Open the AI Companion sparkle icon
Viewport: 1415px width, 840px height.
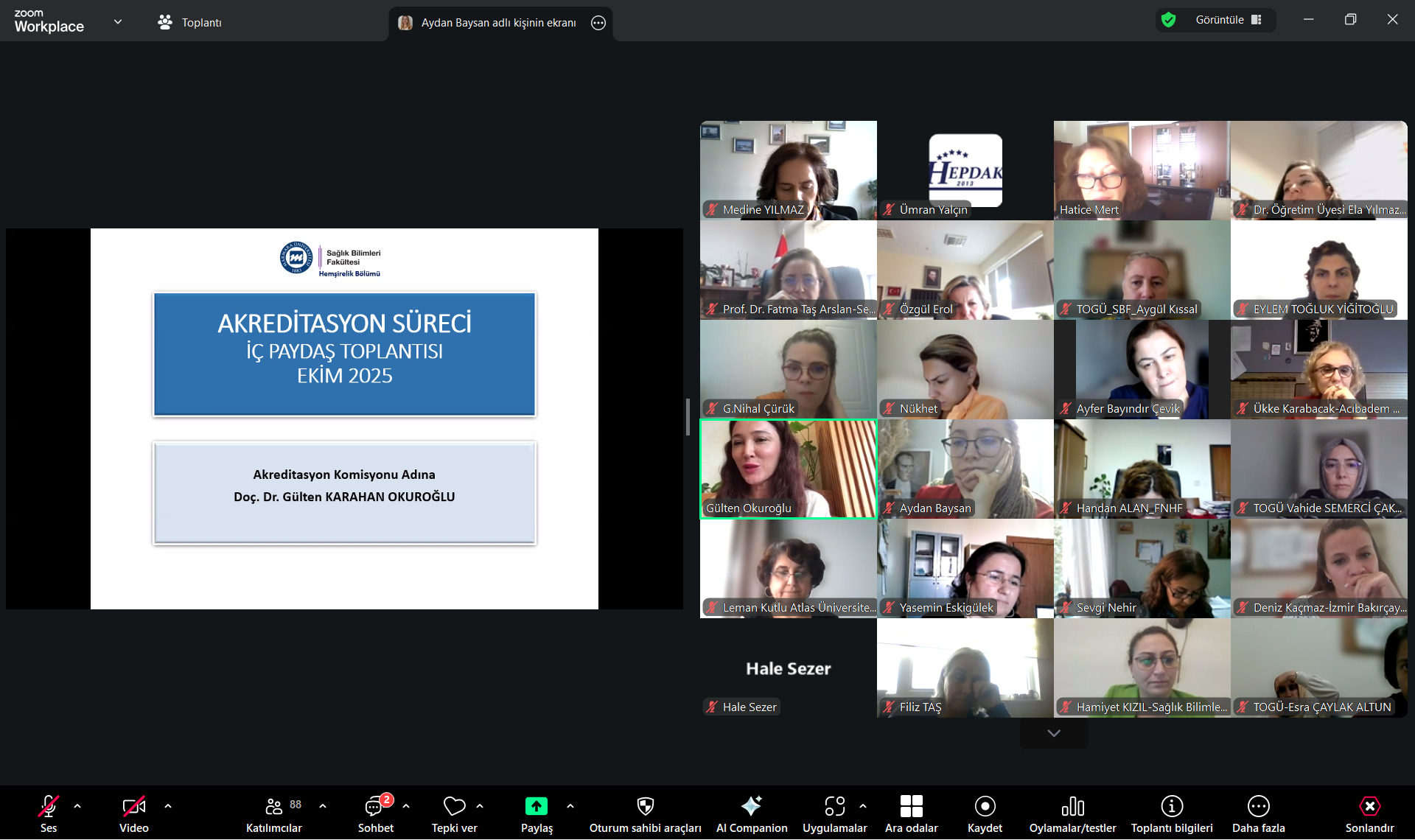point(751,806)
